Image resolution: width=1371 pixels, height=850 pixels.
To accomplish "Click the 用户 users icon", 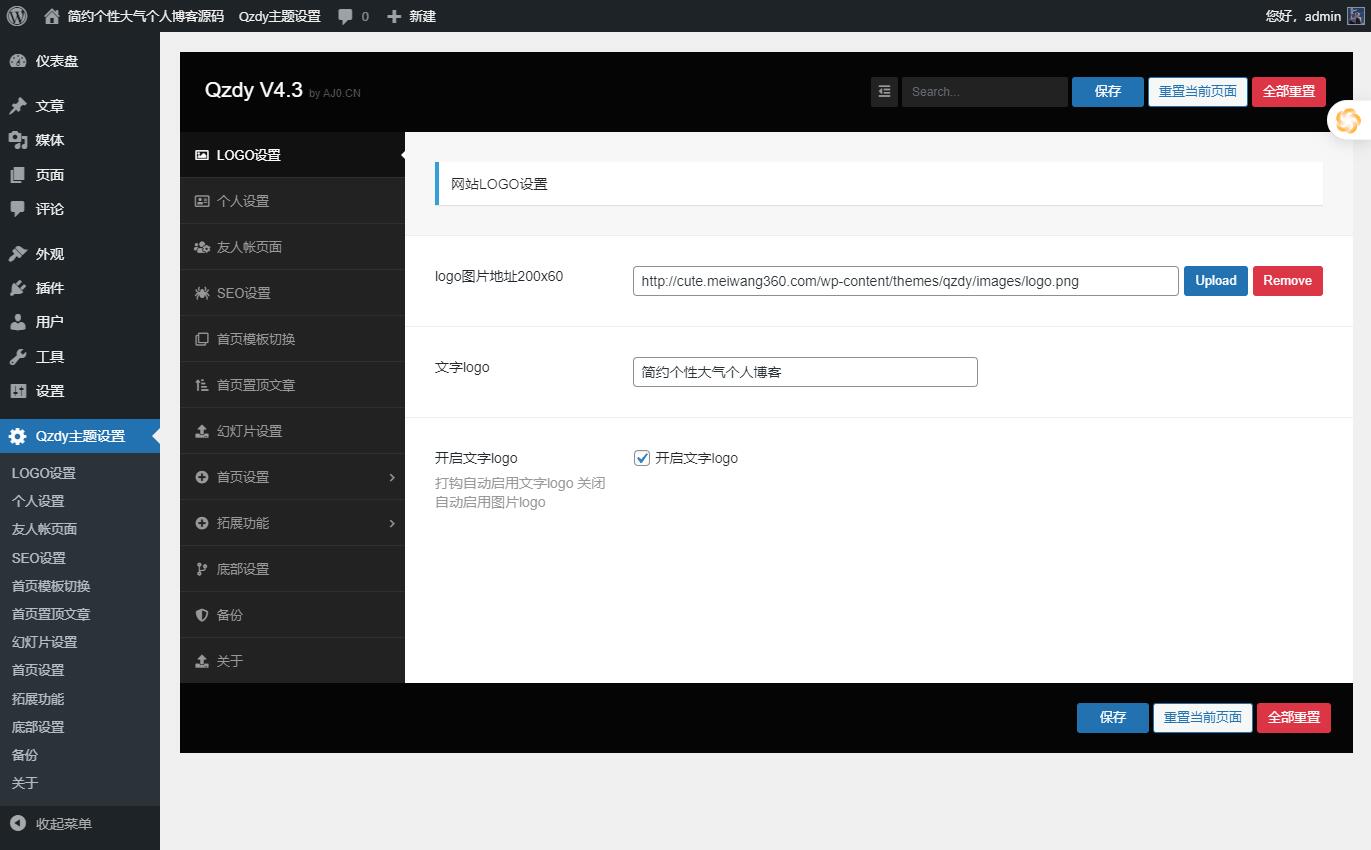I will (18, 322).
